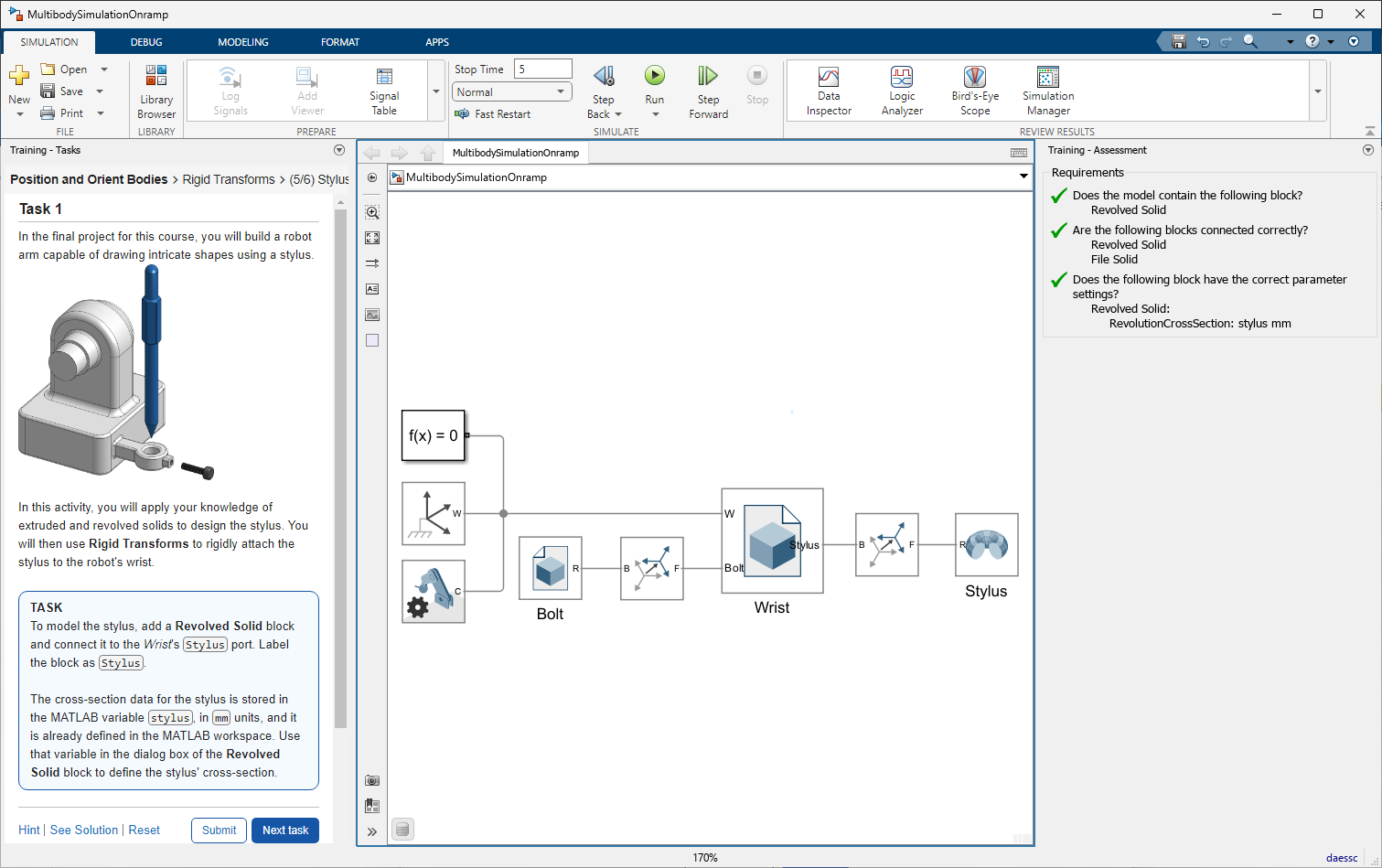Screen dimensions: 1382x868
Task: Open the Data Inspector
Action: (x=829, y=91)
